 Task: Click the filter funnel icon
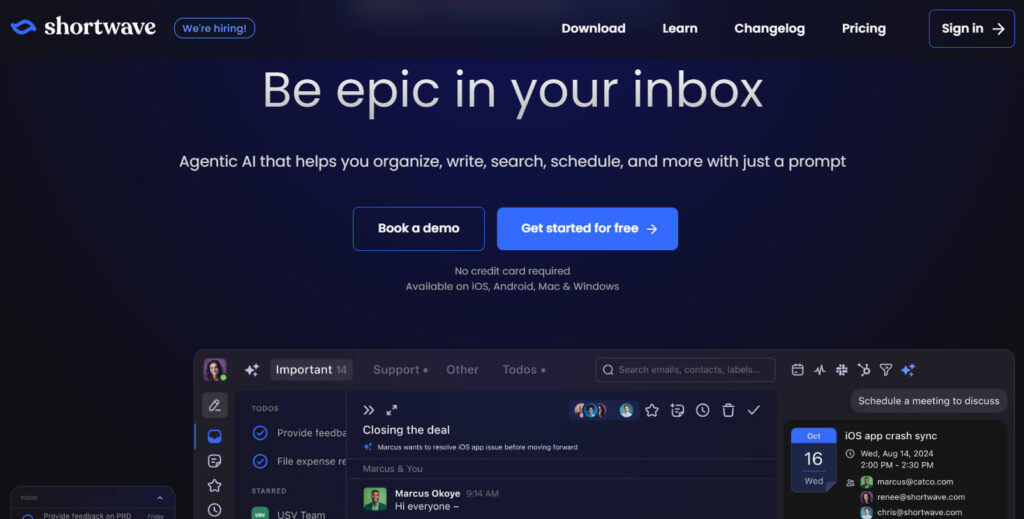pos(886,370)
